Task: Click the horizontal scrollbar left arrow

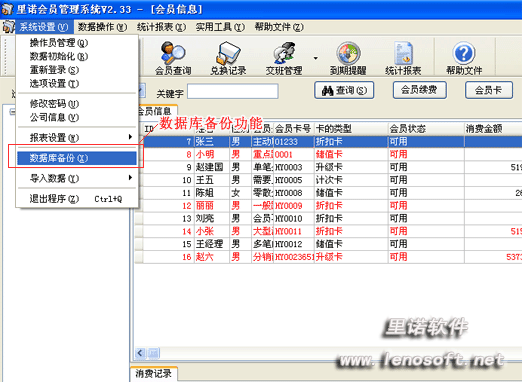Action: 140,353
